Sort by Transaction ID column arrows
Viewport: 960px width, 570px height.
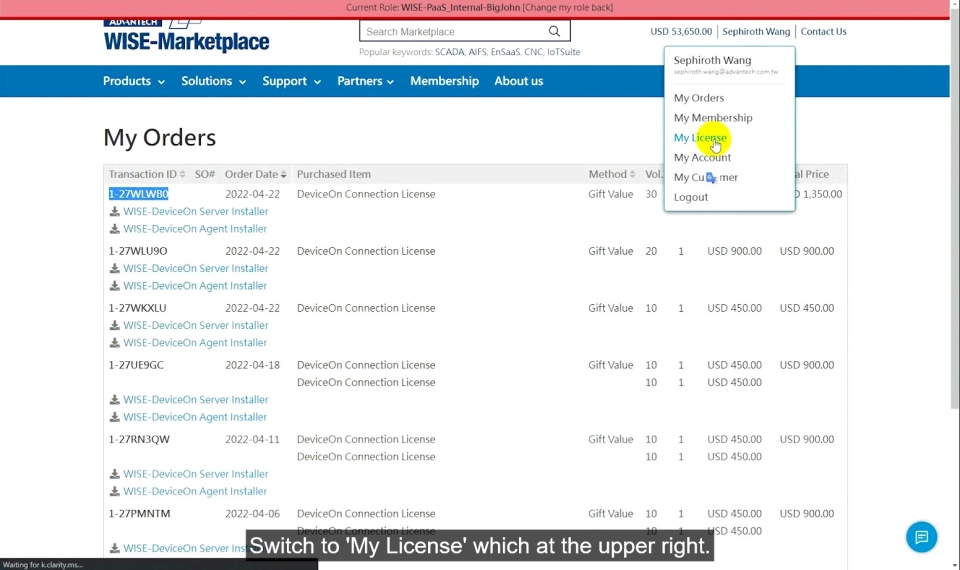182,174
